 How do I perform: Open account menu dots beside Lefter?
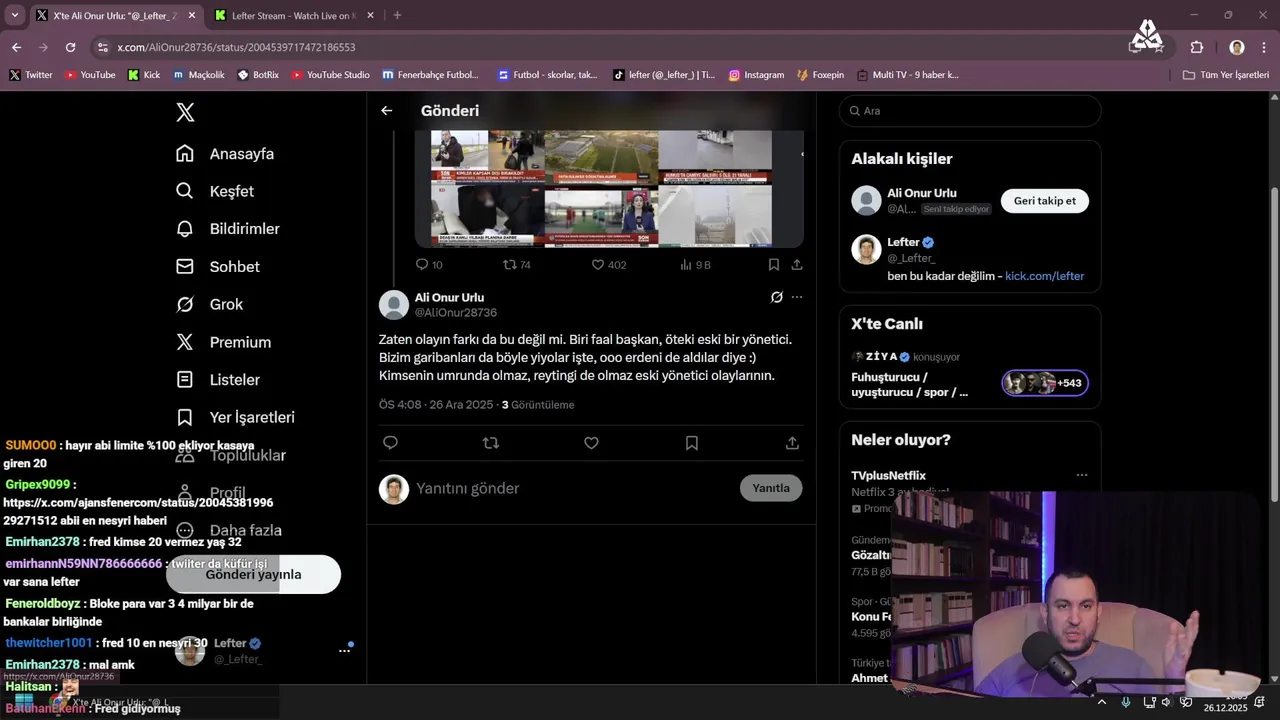345,650
